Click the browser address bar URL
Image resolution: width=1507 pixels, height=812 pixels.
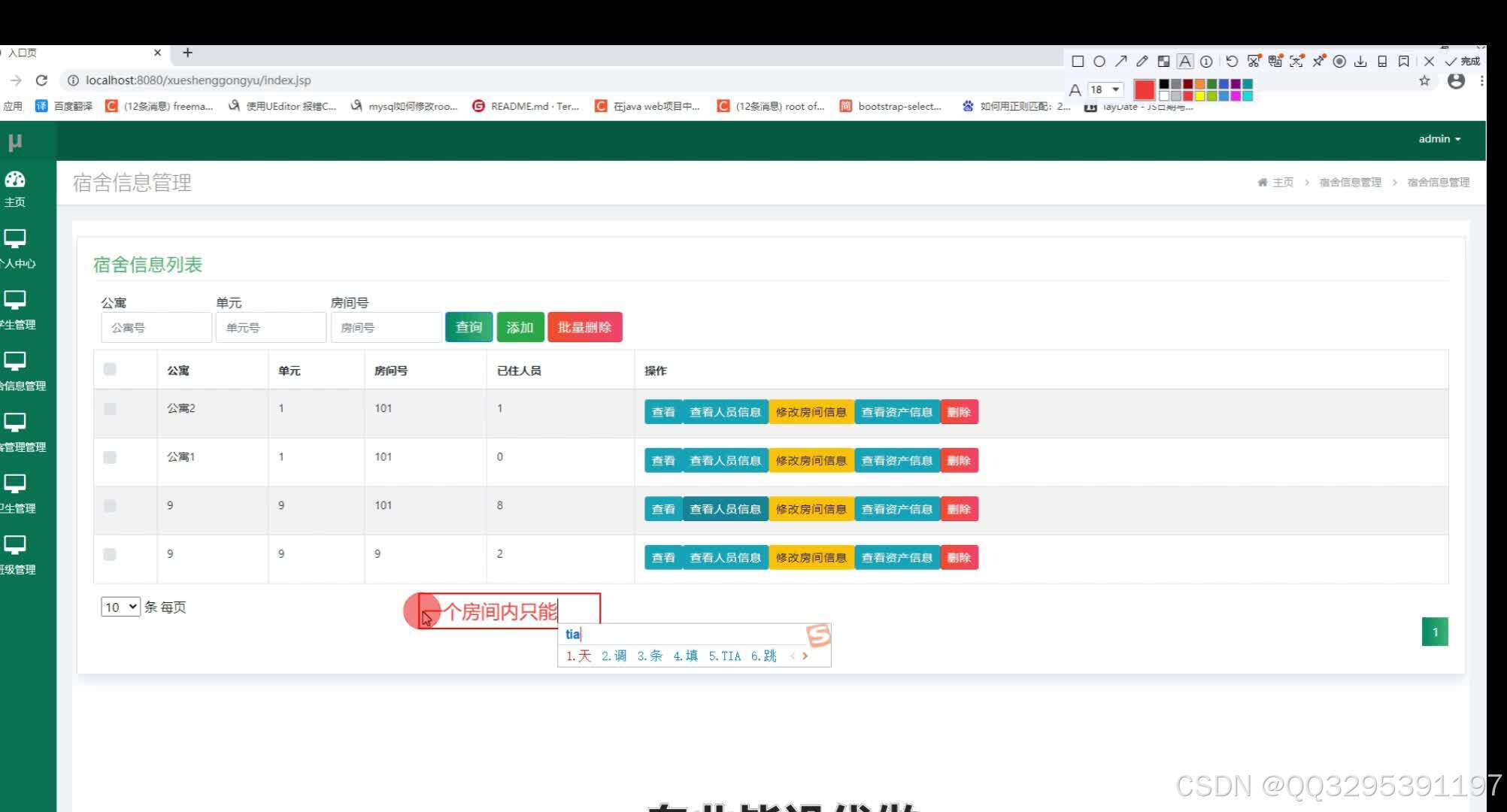[x=198, y=80]
